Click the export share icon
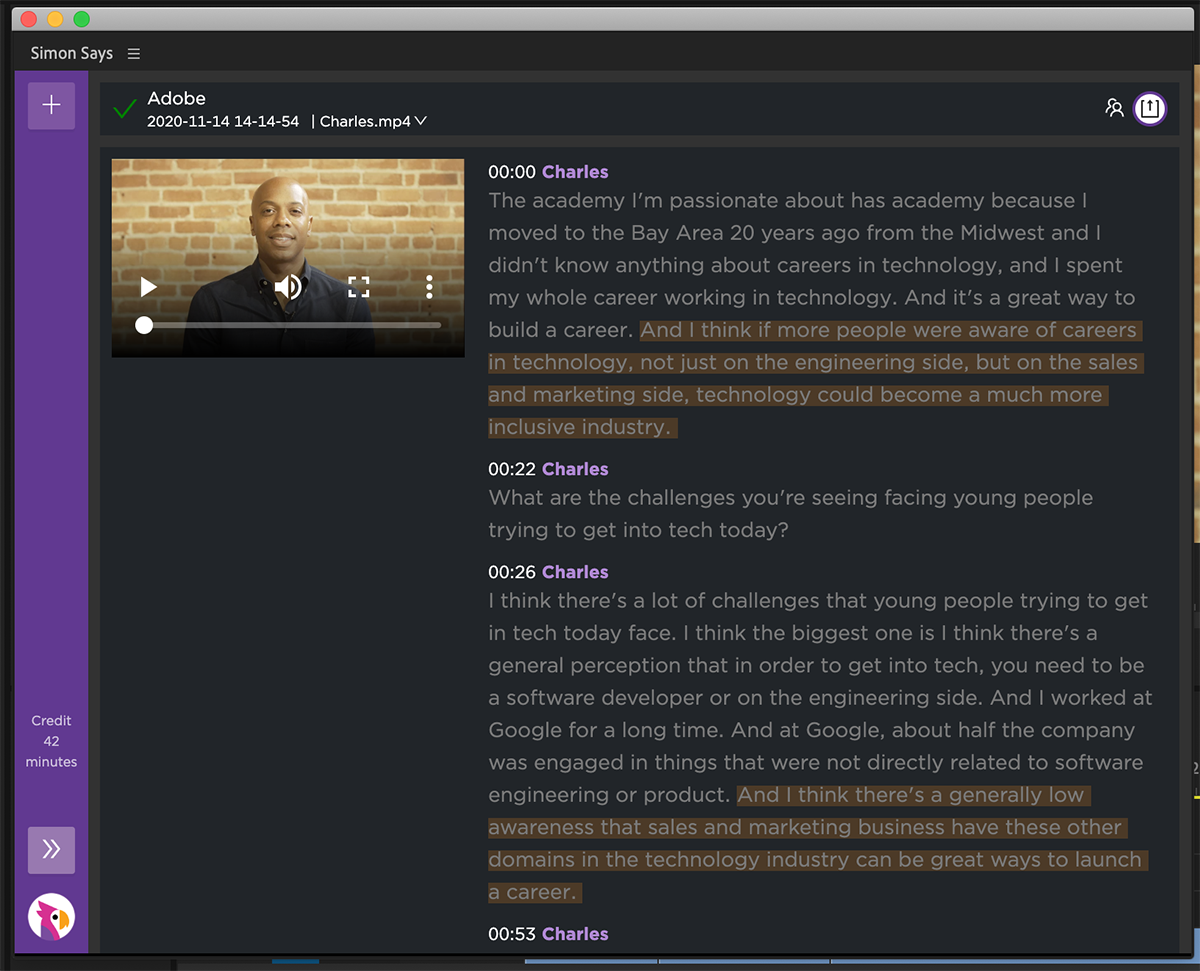This screenshot has height=971, width=1200. [x=1150, y=108]
